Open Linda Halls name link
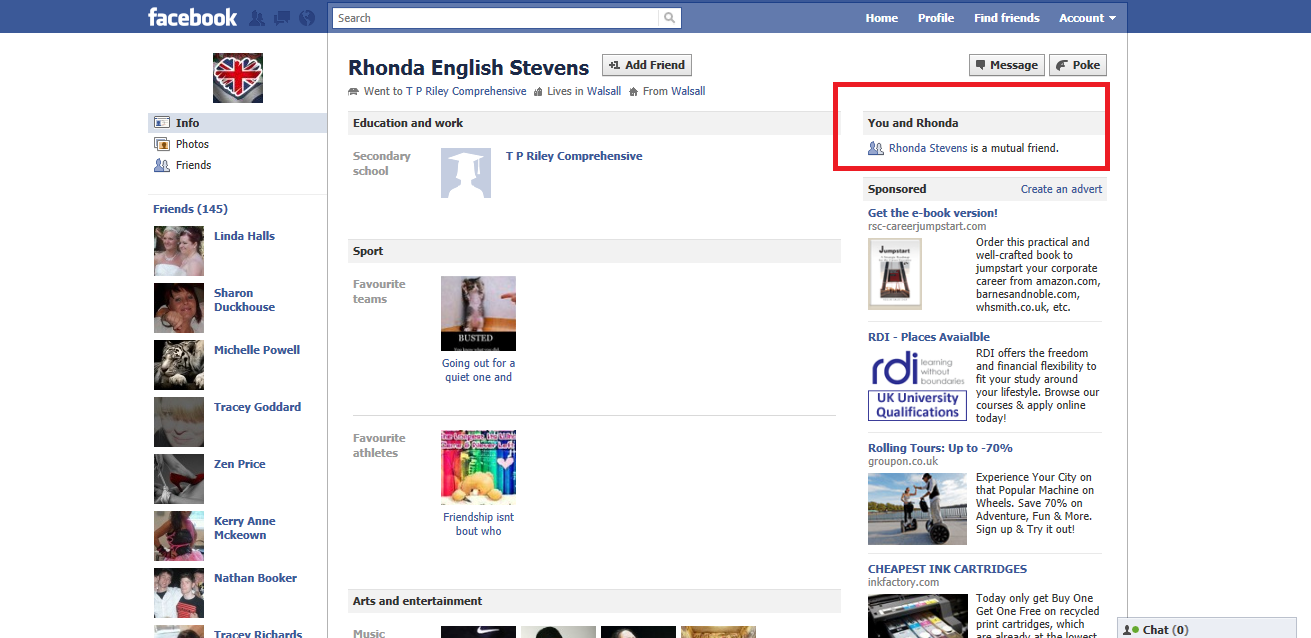The image size is (1311, 638). pyautogui.click(x=244, y=236)
